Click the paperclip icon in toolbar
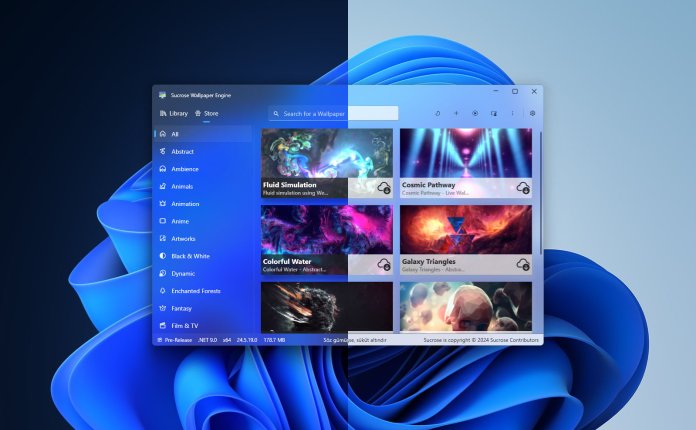The image size is (696, 430). (x=437, y=113)
